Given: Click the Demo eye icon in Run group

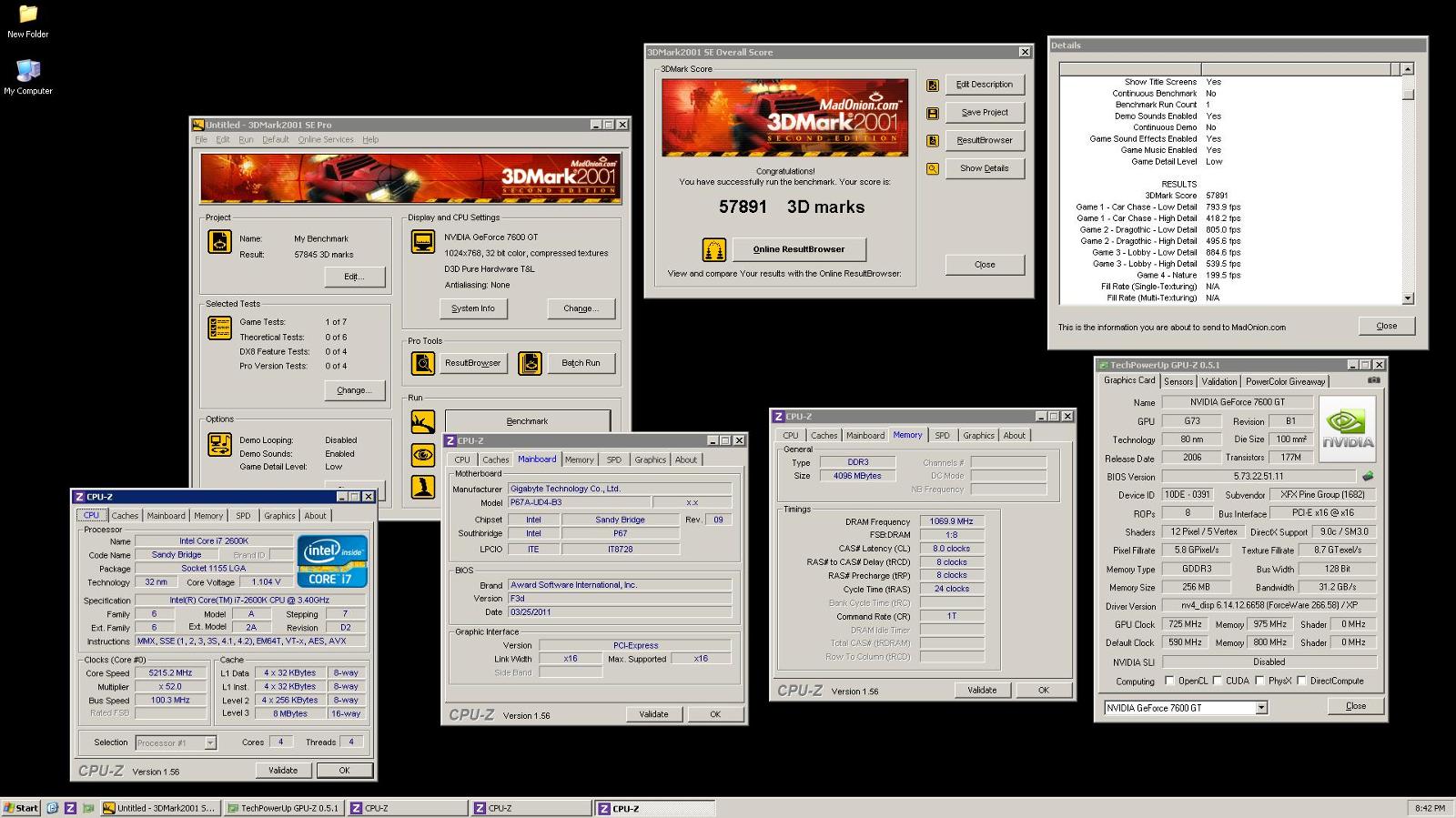Looking at the screenshot, I should point(422,454).
